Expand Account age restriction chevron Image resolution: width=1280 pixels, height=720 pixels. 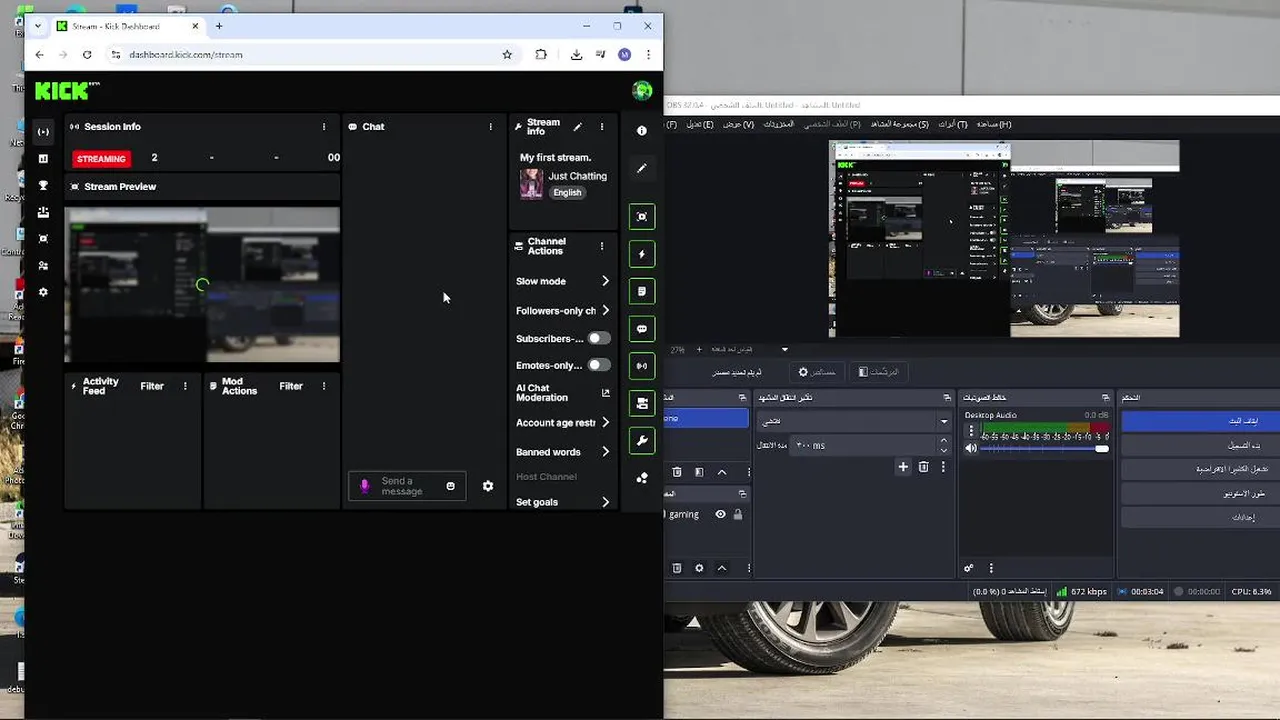(605, 422)
